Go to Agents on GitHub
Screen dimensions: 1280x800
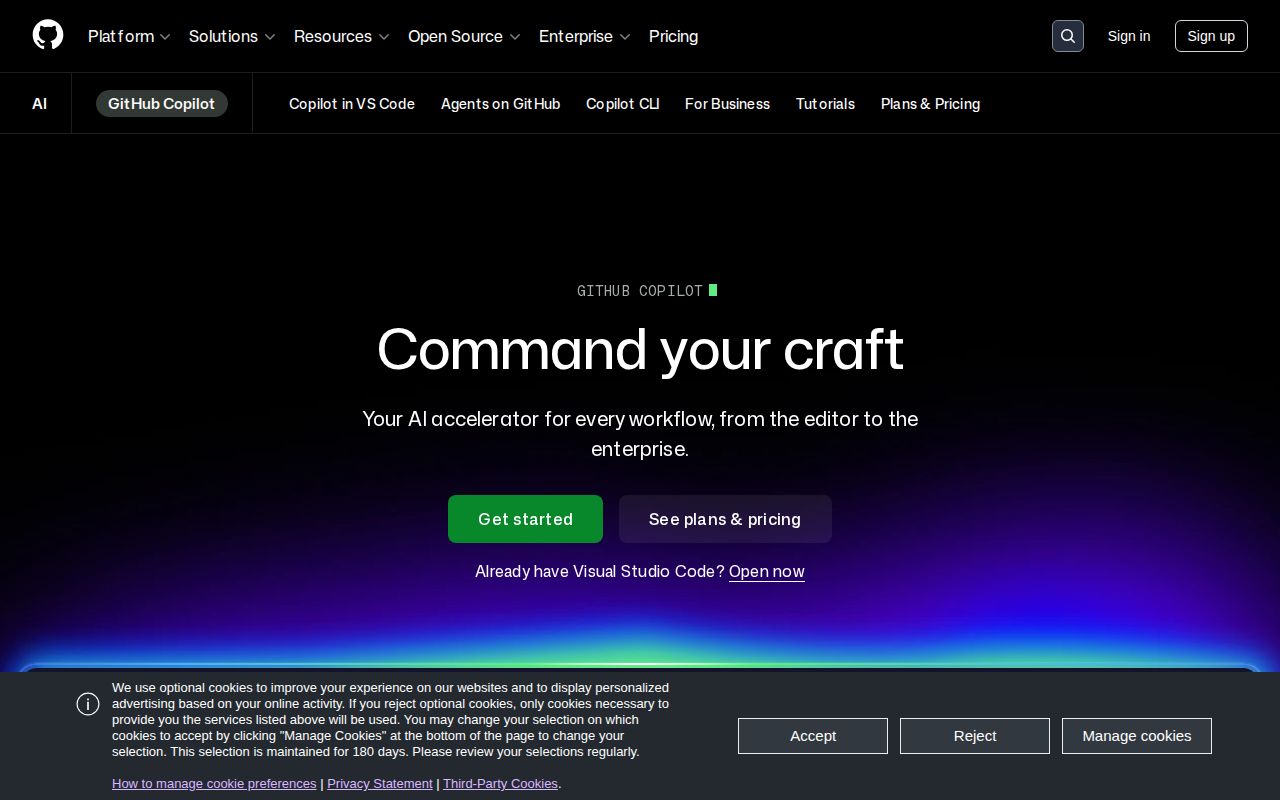500,104
